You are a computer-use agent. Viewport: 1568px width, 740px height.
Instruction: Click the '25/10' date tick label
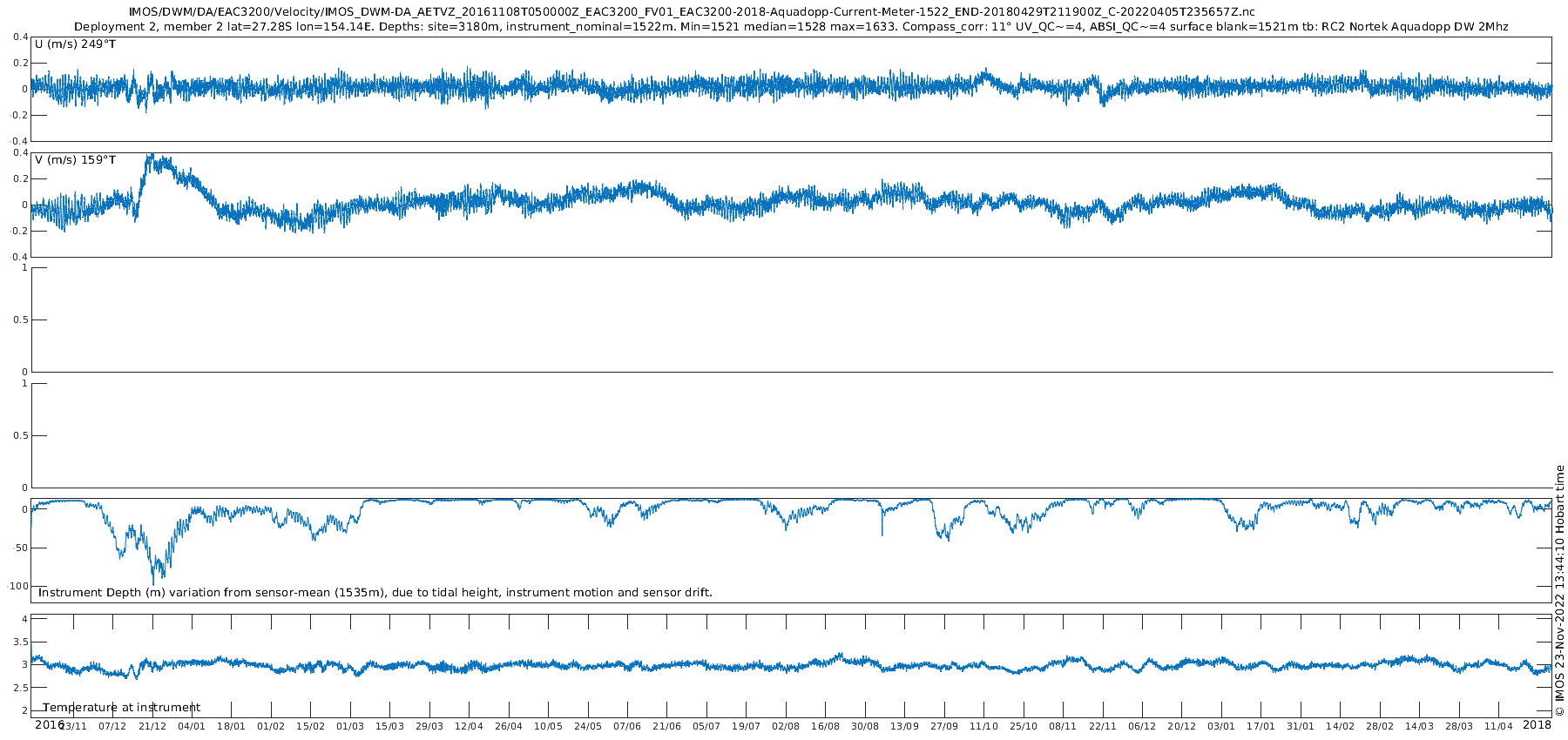pyautogui.click(x=1024, y=726)
